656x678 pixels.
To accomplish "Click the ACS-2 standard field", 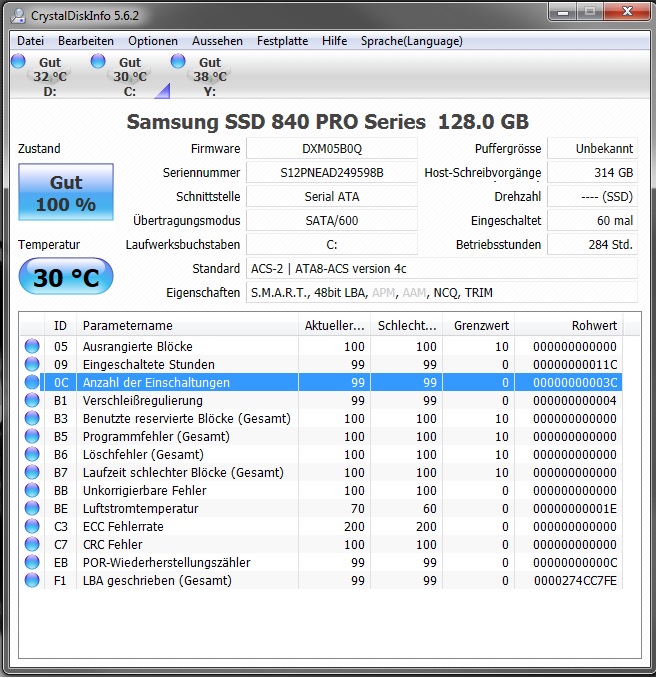I will click(442, 269).
